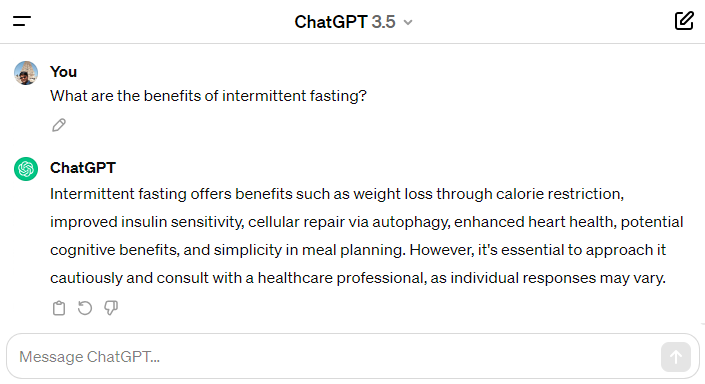This screenshot has width=705, height=384.
Task: Expand the chevron next to 3.5
Action: pos(408,22)
